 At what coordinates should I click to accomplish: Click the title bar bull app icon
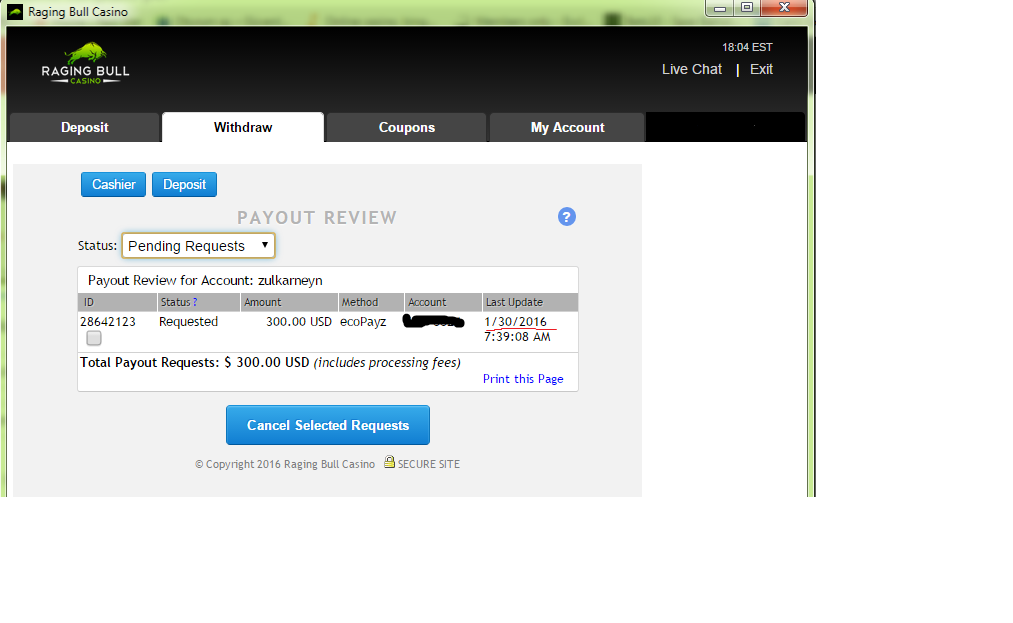point(15,12)
